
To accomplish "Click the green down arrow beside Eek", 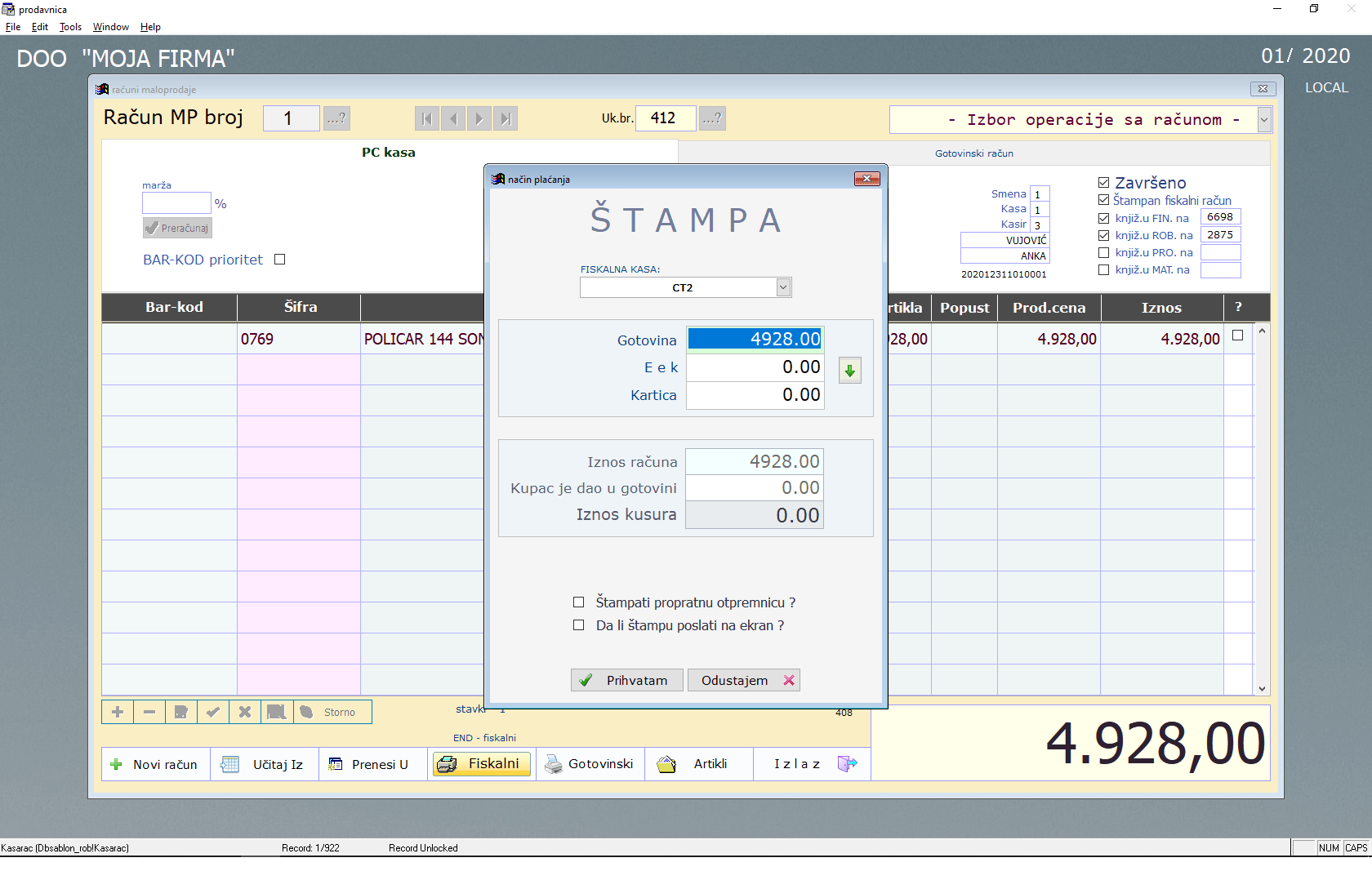I will 850,371.
